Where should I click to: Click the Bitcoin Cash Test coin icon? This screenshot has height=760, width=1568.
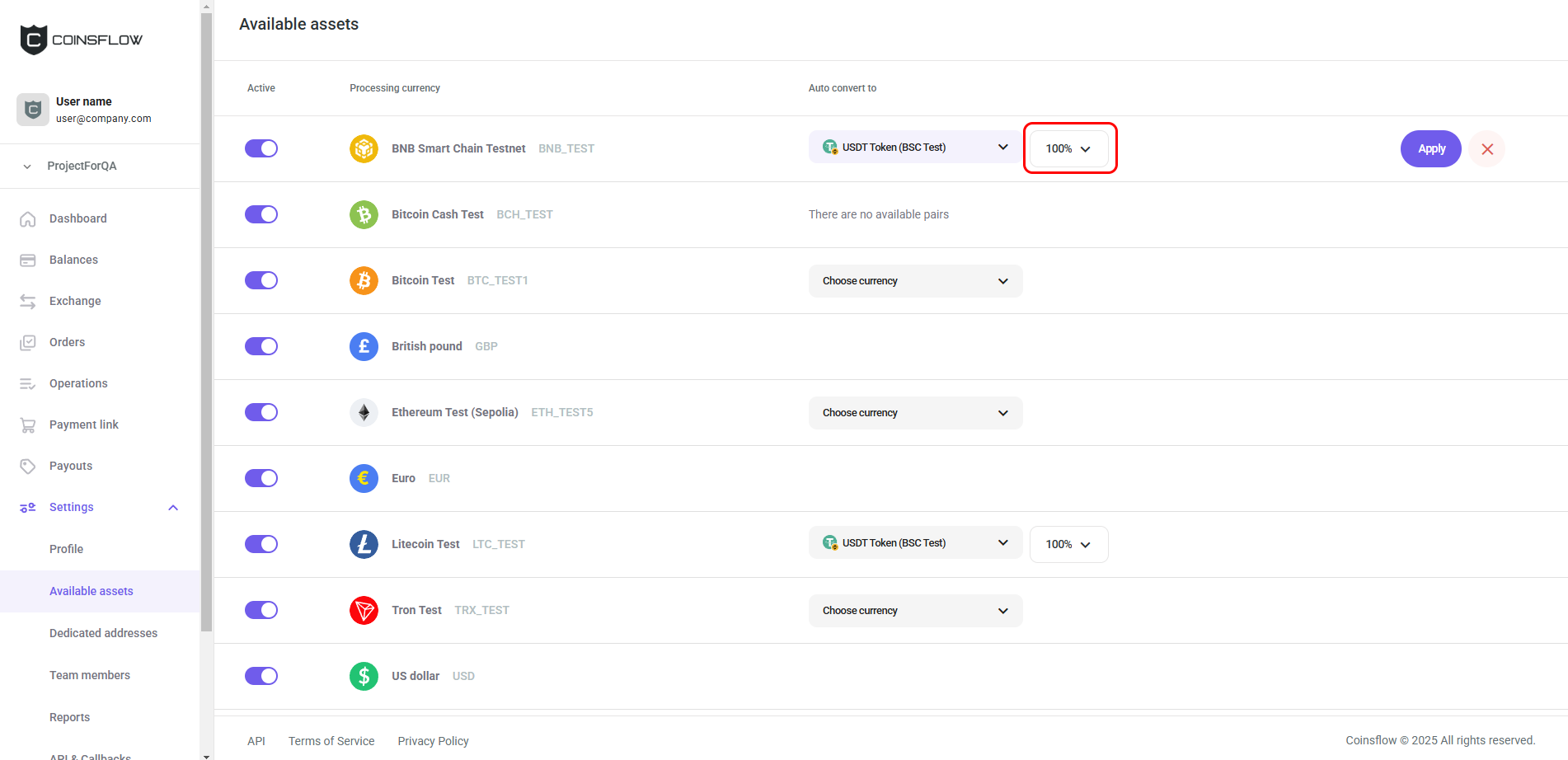[x=364, y=214]
